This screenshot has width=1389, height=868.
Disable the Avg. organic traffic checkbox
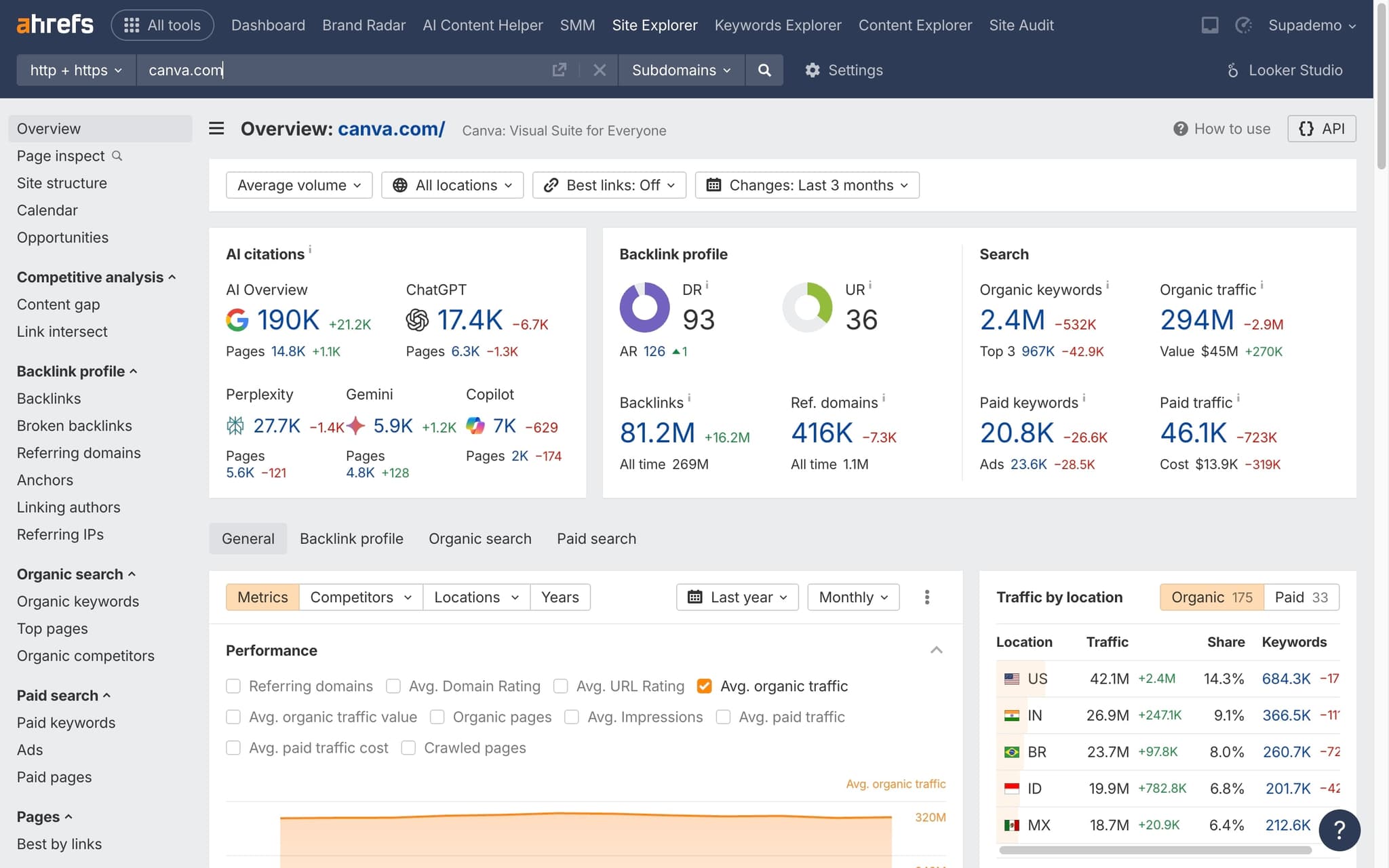click(x=705, y=686)
